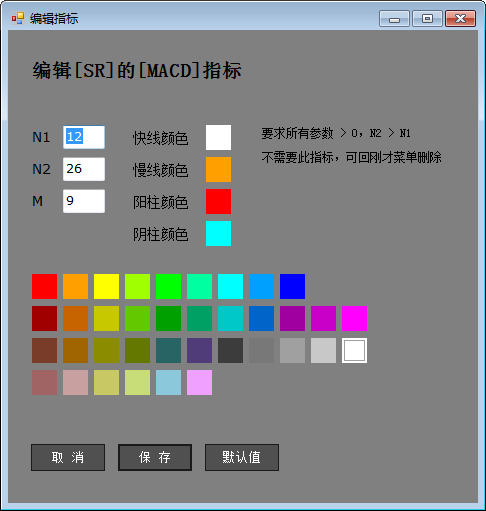Pick the bright green swatch in top row
The image size is (486, 511).
click(168, 286)
